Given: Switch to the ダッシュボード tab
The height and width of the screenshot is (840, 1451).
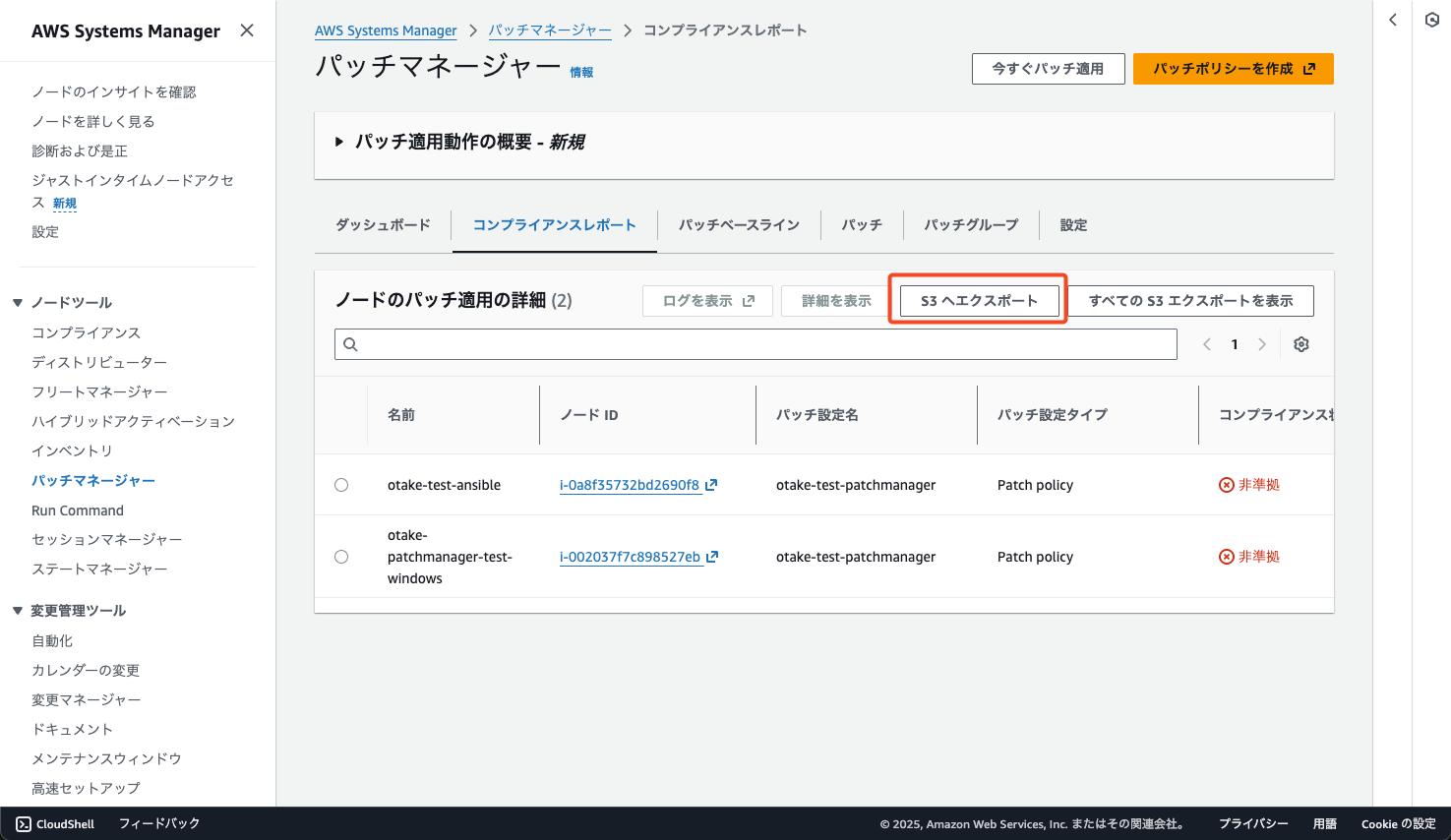Looking at the screenshot, I should tap(383, 225).
